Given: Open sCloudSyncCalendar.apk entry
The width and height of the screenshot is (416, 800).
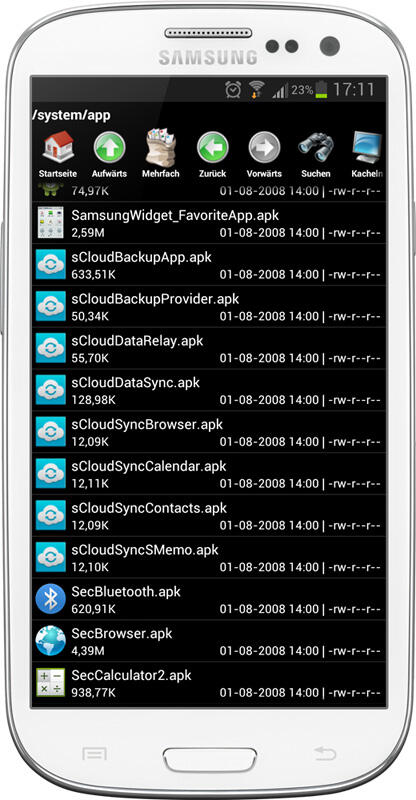Looking at the screenshot, I should click(209, 474).
